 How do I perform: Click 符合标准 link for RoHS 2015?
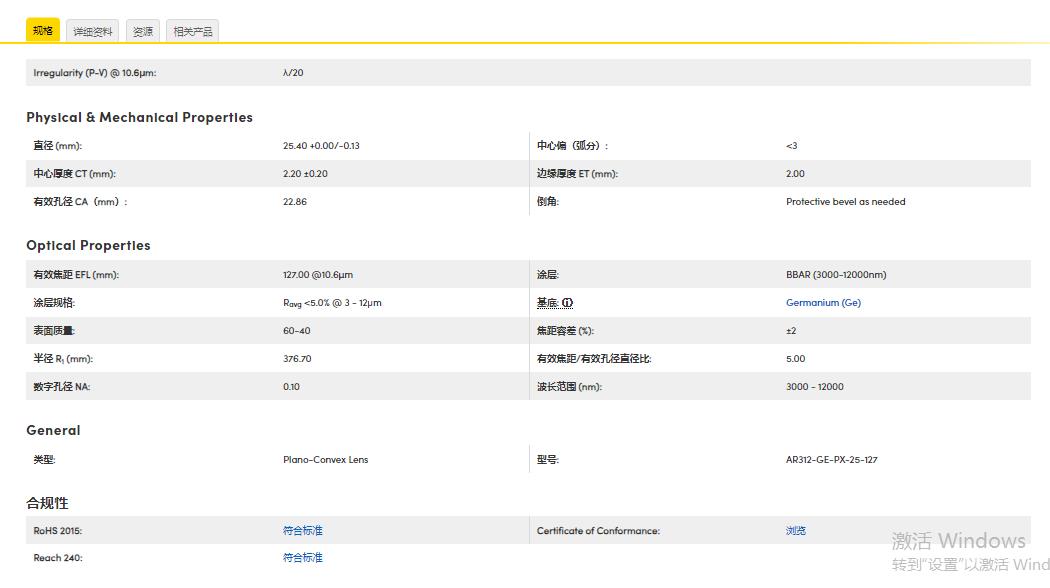pyautogui.click(x=303, y=531)
